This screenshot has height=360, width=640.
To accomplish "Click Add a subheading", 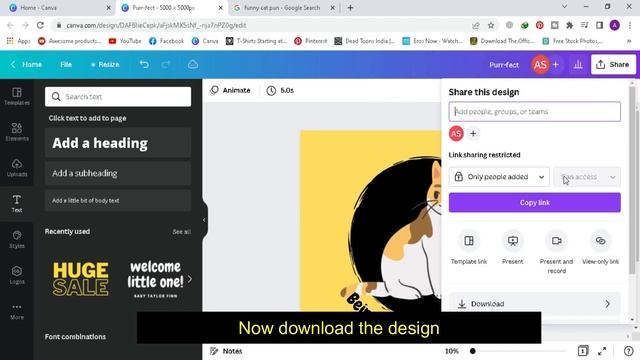I will click(x=118, y=173).
